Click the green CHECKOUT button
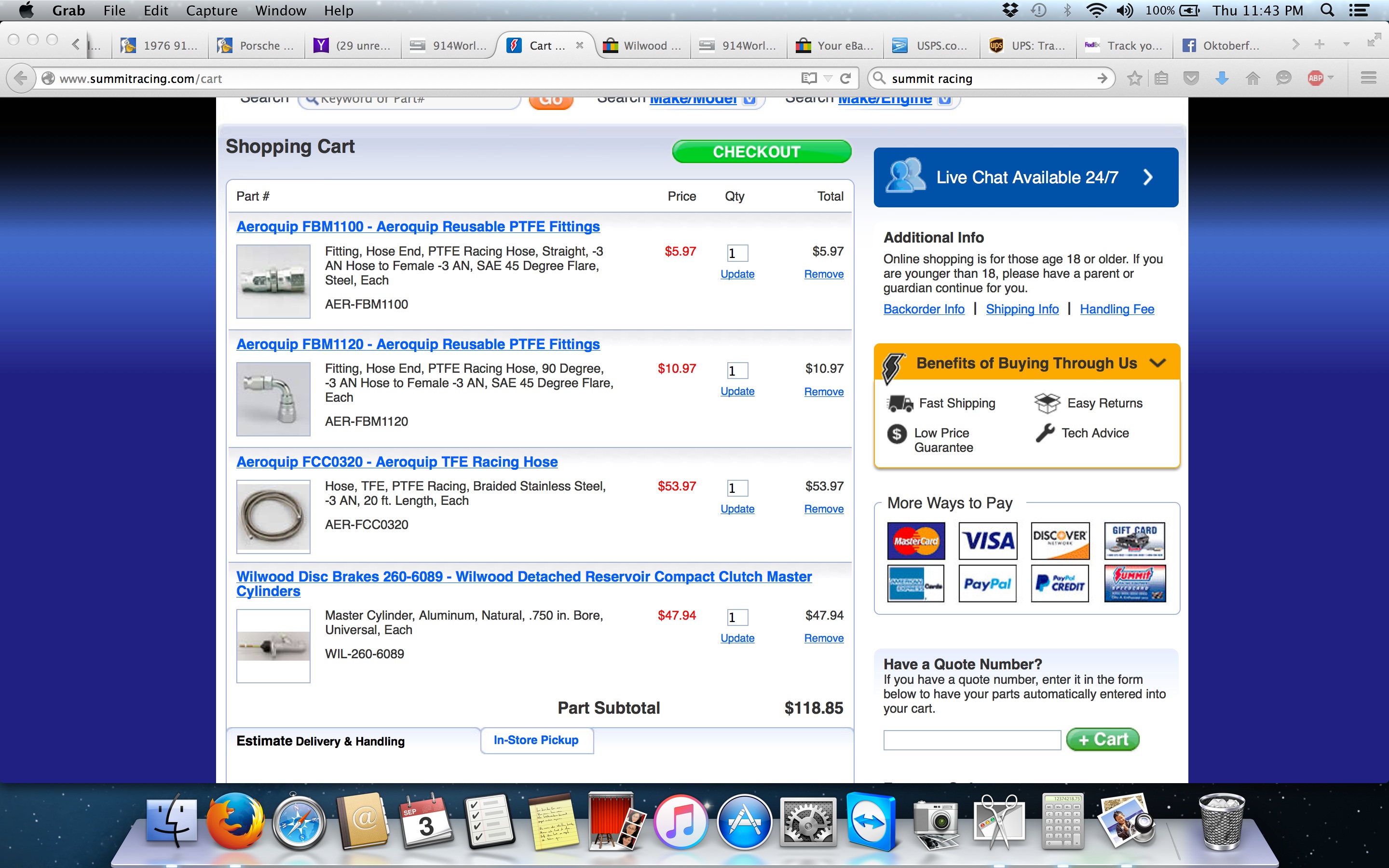Screen dimensions: 1389x868 pos(761,151)
